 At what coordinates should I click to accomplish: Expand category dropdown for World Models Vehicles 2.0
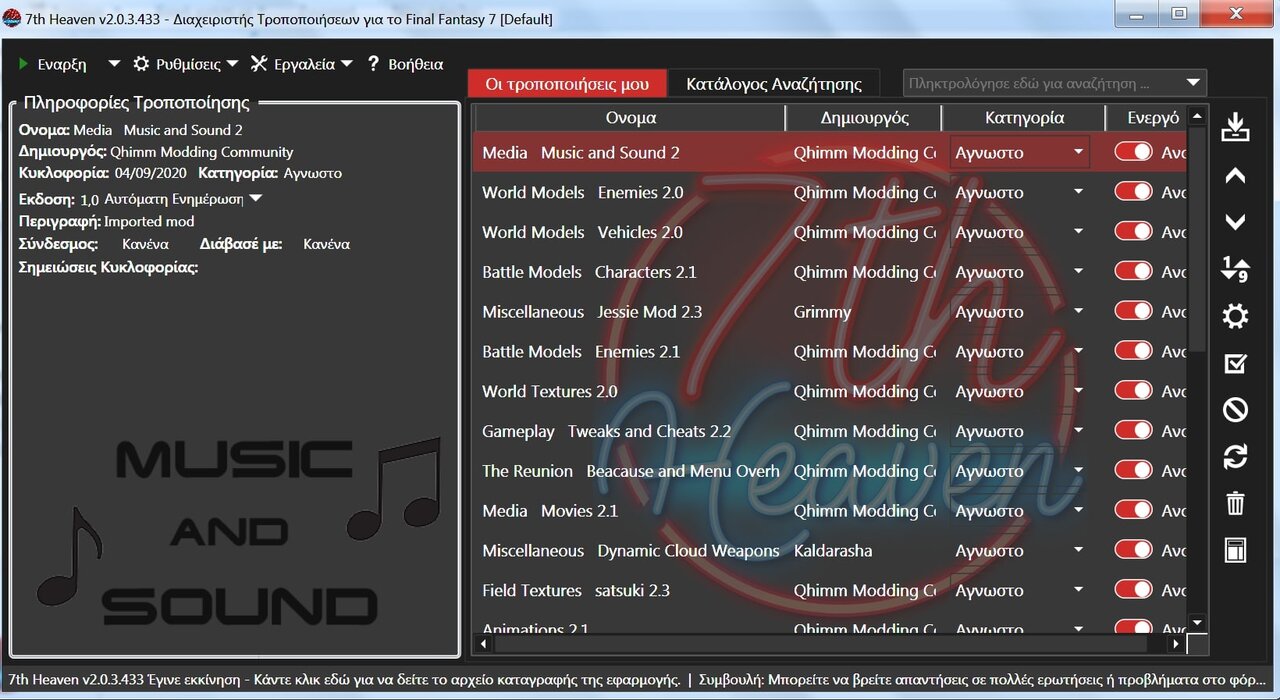(x=1078, y=232)
